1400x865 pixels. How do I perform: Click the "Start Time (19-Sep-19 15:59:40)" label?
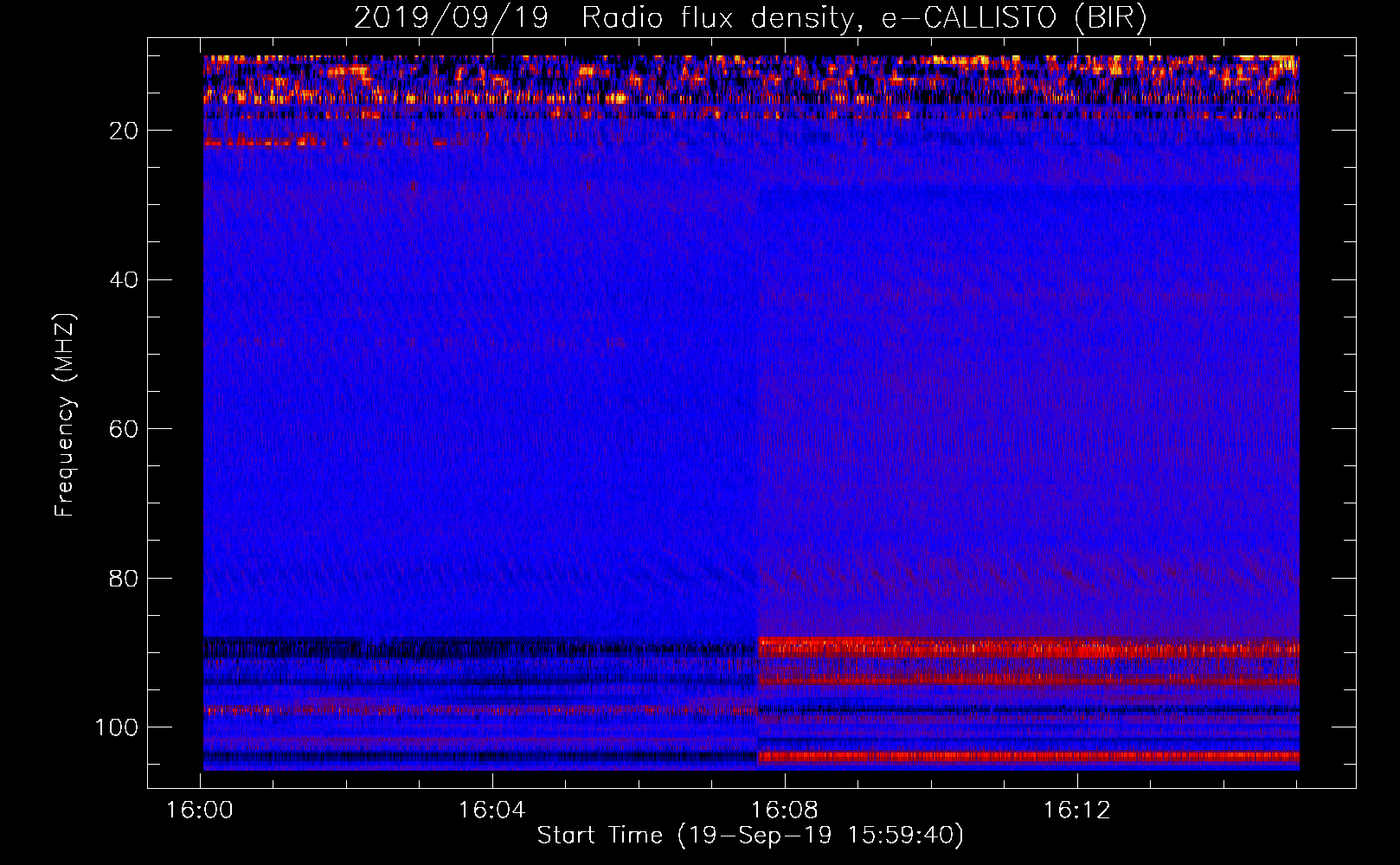point(750,836)
